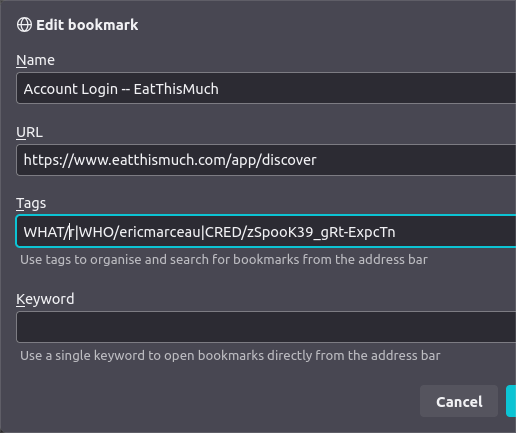Click the 'Use tags to organise' hint text
The width and height of the screenshot is (516, 433).
pos(224,260)
